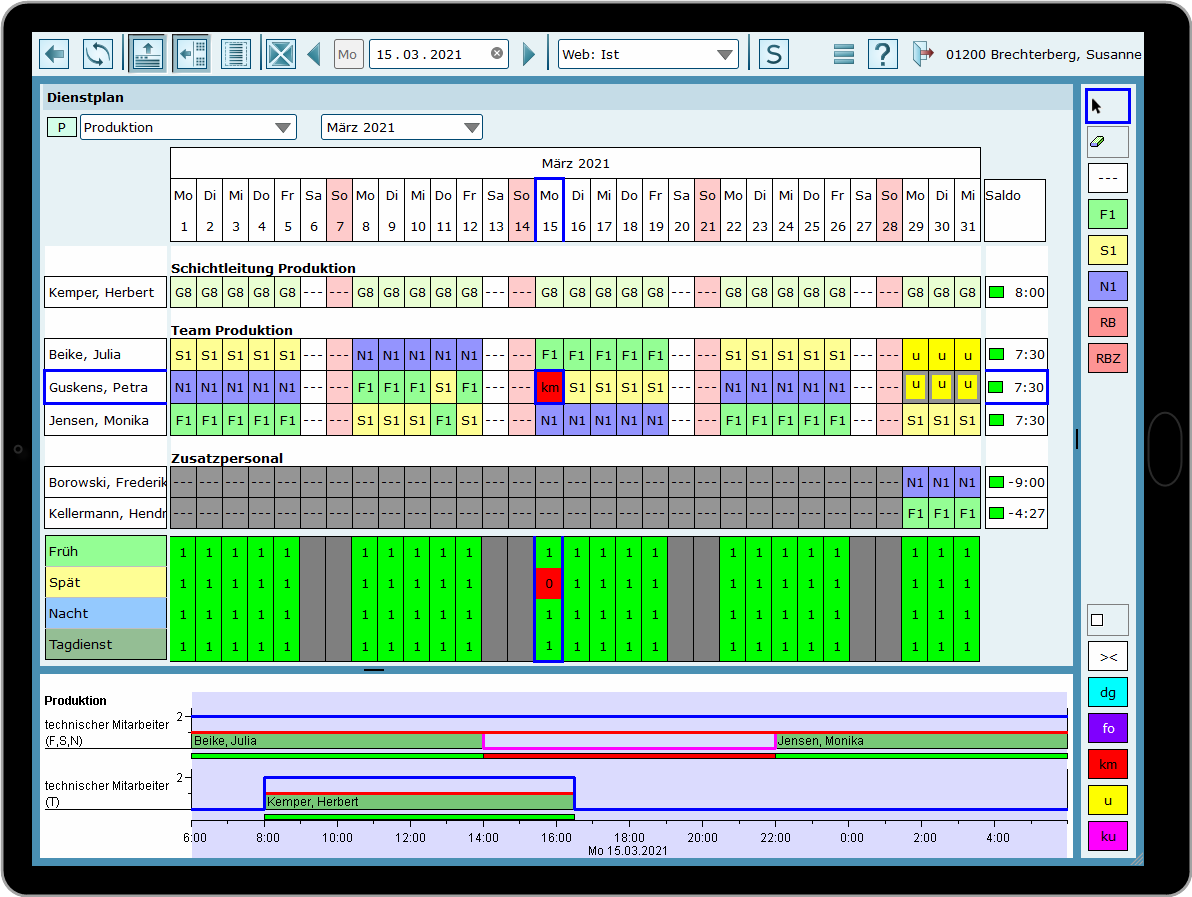Click the S button in toolbar

[773, 54]
